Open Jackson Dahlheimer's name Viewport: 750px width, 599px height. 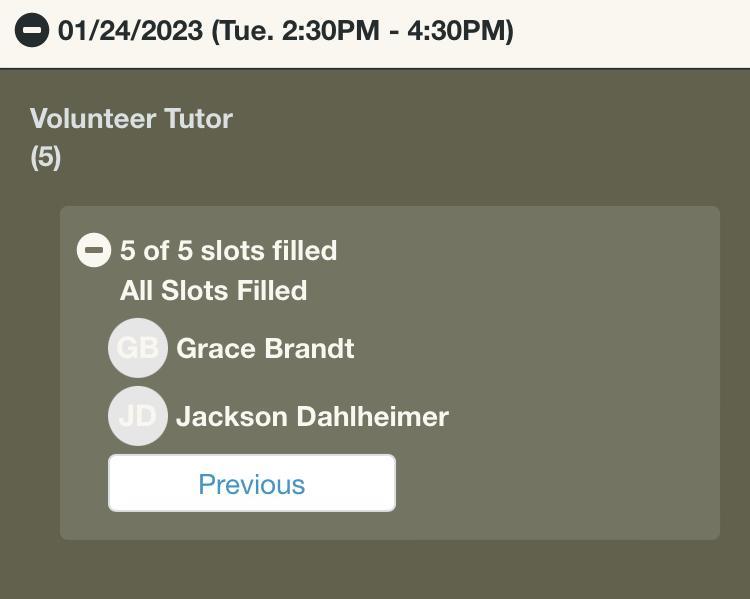312,416
